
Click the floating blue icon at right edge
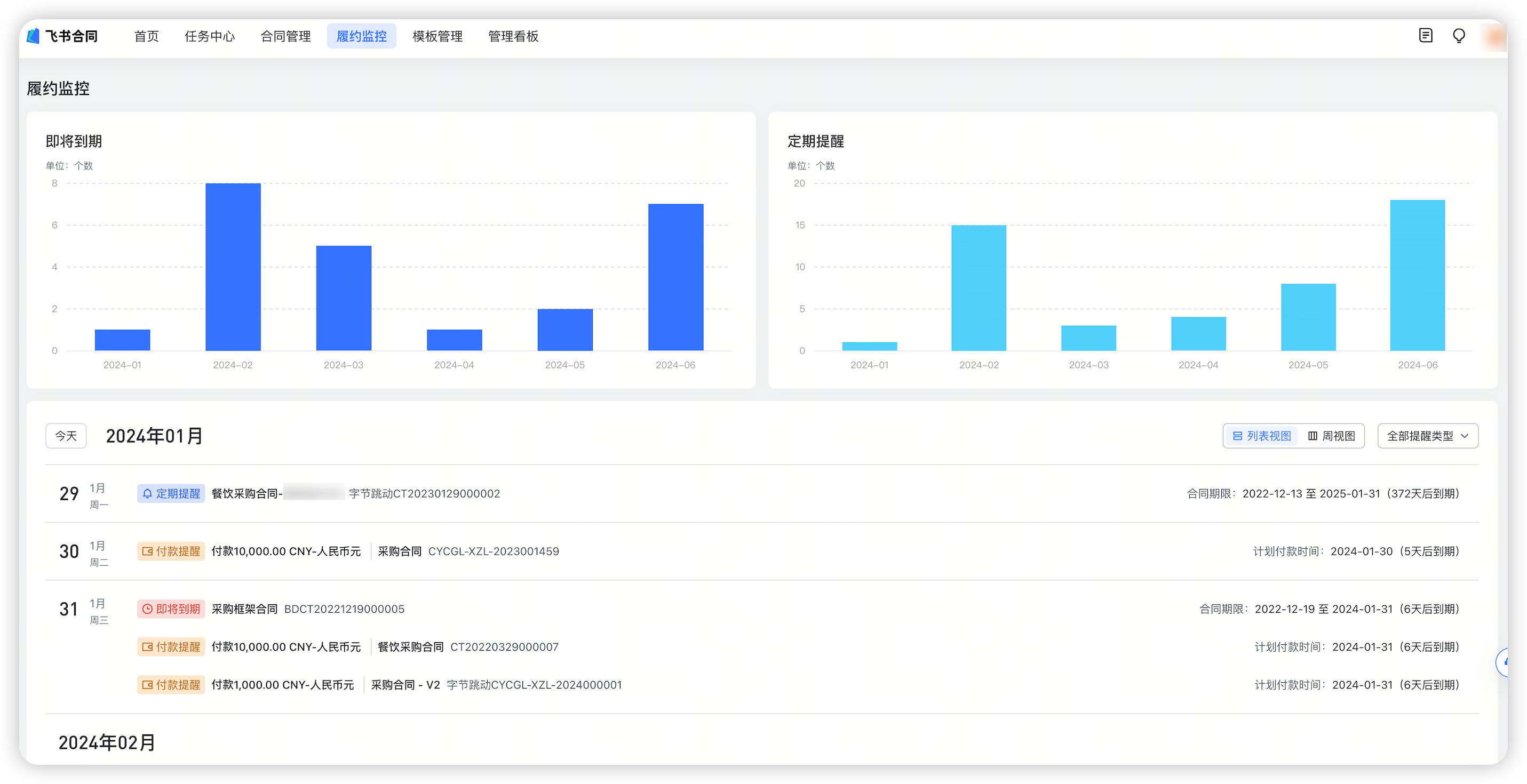[x=1505, y=662]
